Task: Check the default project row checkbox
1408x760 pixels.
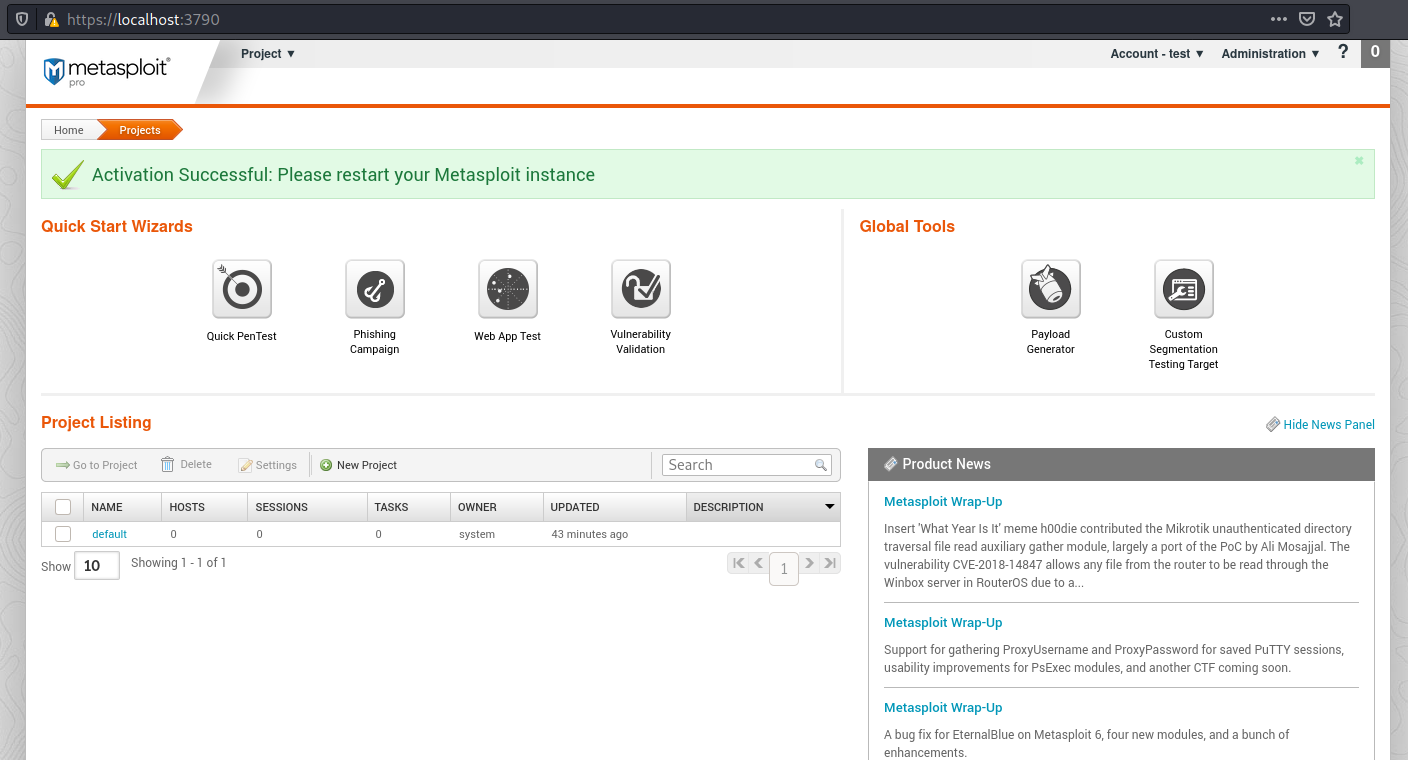Action: click(63, 534)
